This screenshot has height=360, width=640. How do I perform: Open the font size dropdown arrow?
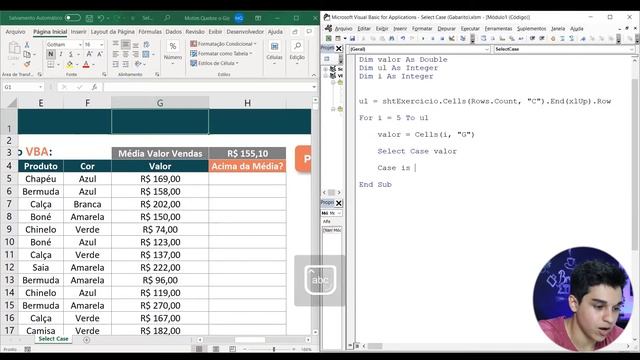tap(101, 44)
